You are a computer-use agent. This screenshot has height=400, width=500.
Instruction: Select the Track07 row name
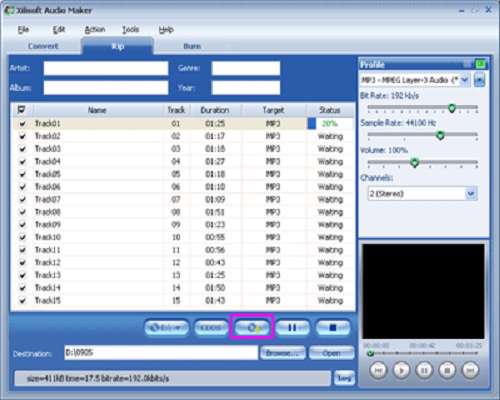coord(48,199)
